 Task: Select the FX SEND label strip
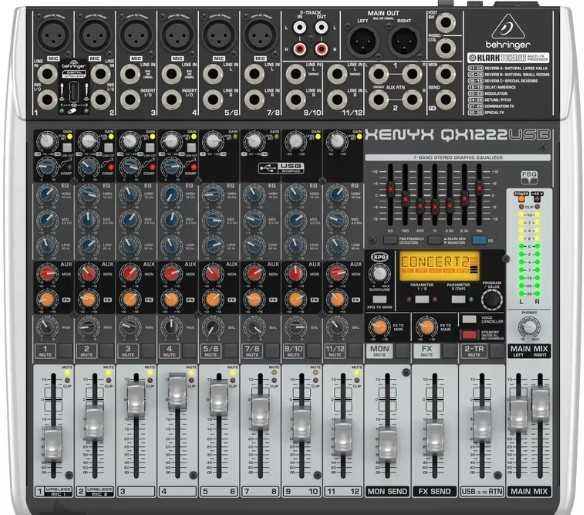click(x=434, y=492)
